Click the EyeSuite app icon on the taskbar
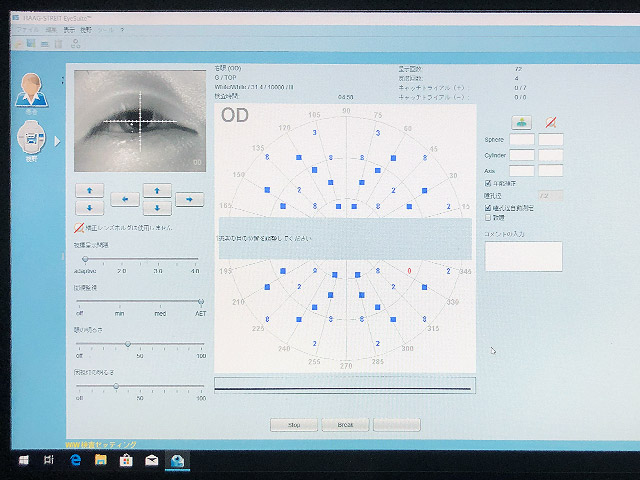This screenshot has width=640, height=480. (177, 461)
